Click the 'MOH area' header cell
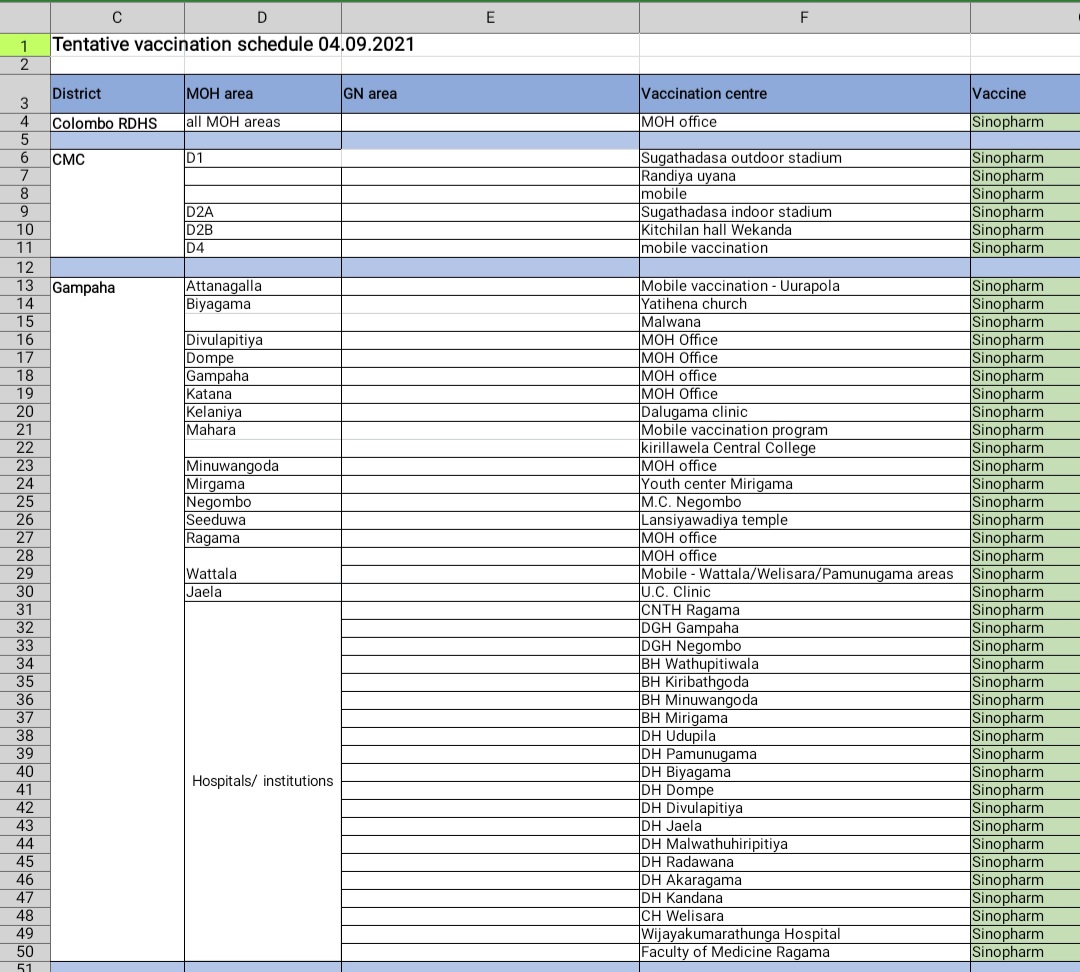Image resolution: width=1080 pixels, height=972 pixels. (x=262, y=94)
